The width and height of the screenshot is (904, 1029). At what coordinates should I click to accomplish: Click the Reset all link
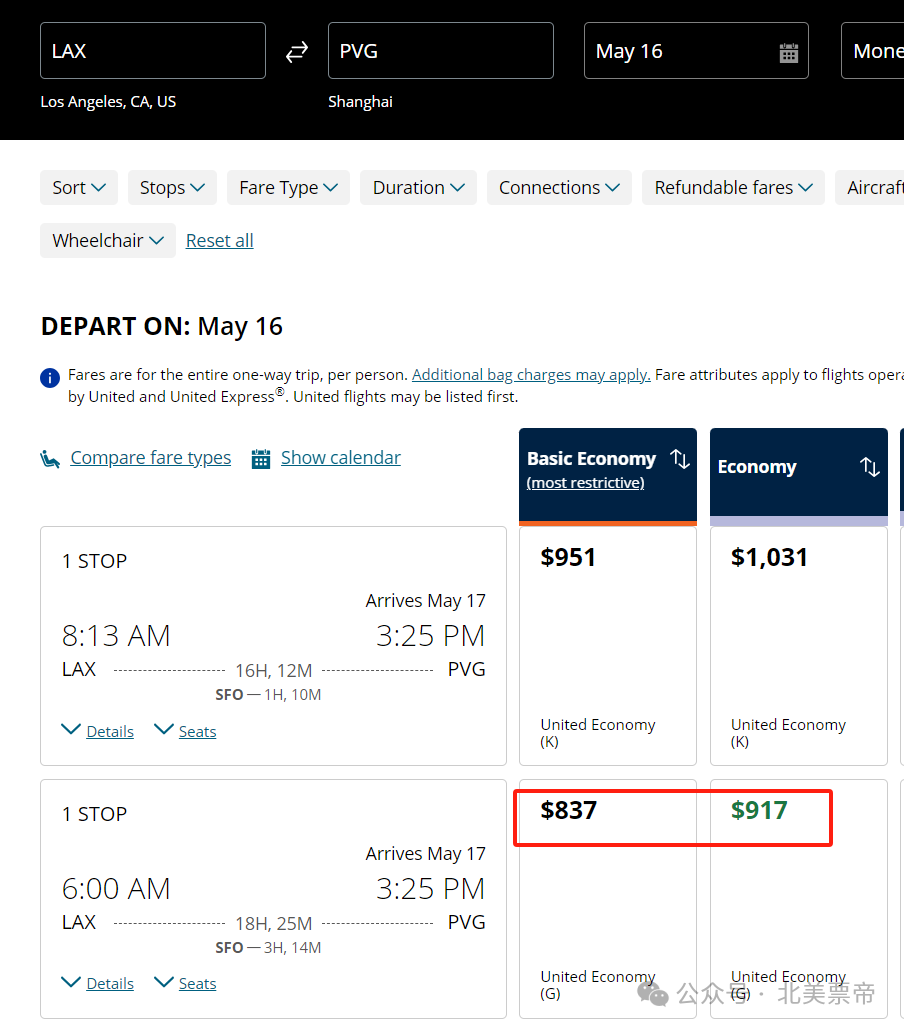220,241
